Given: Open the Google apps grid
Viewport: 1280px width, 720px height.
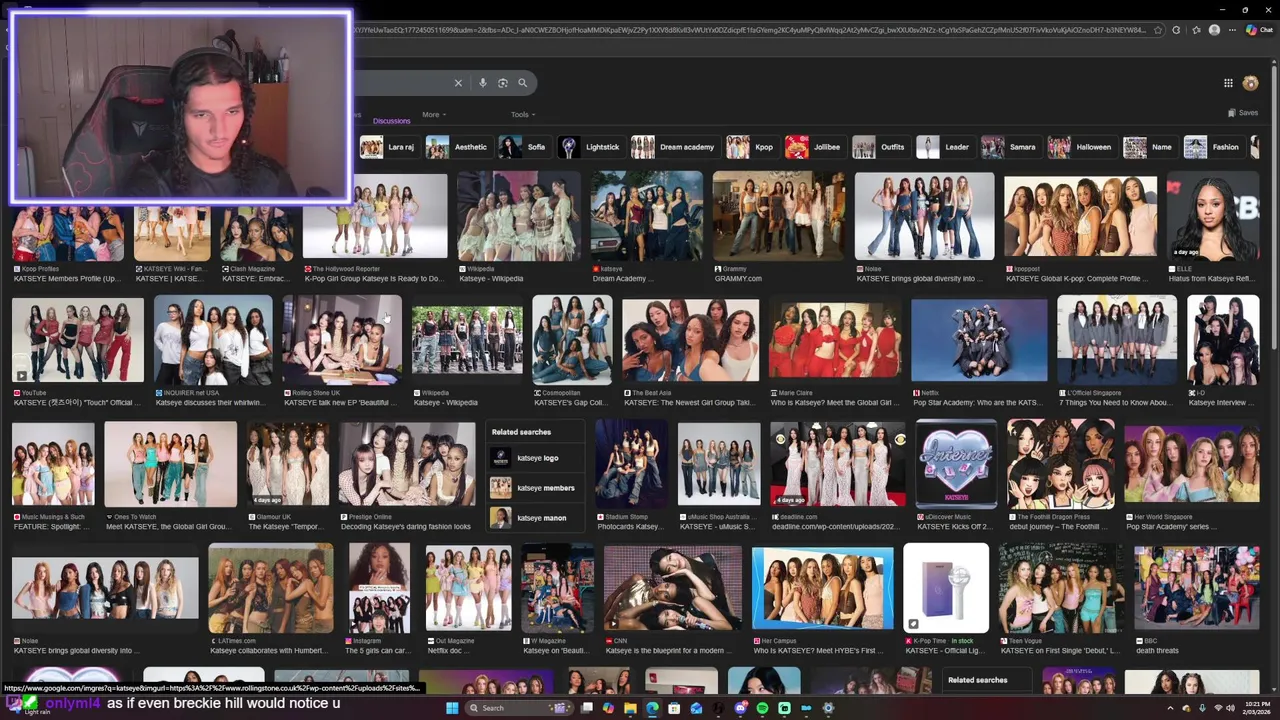Looking at the screenshot, I should 1228,83.
